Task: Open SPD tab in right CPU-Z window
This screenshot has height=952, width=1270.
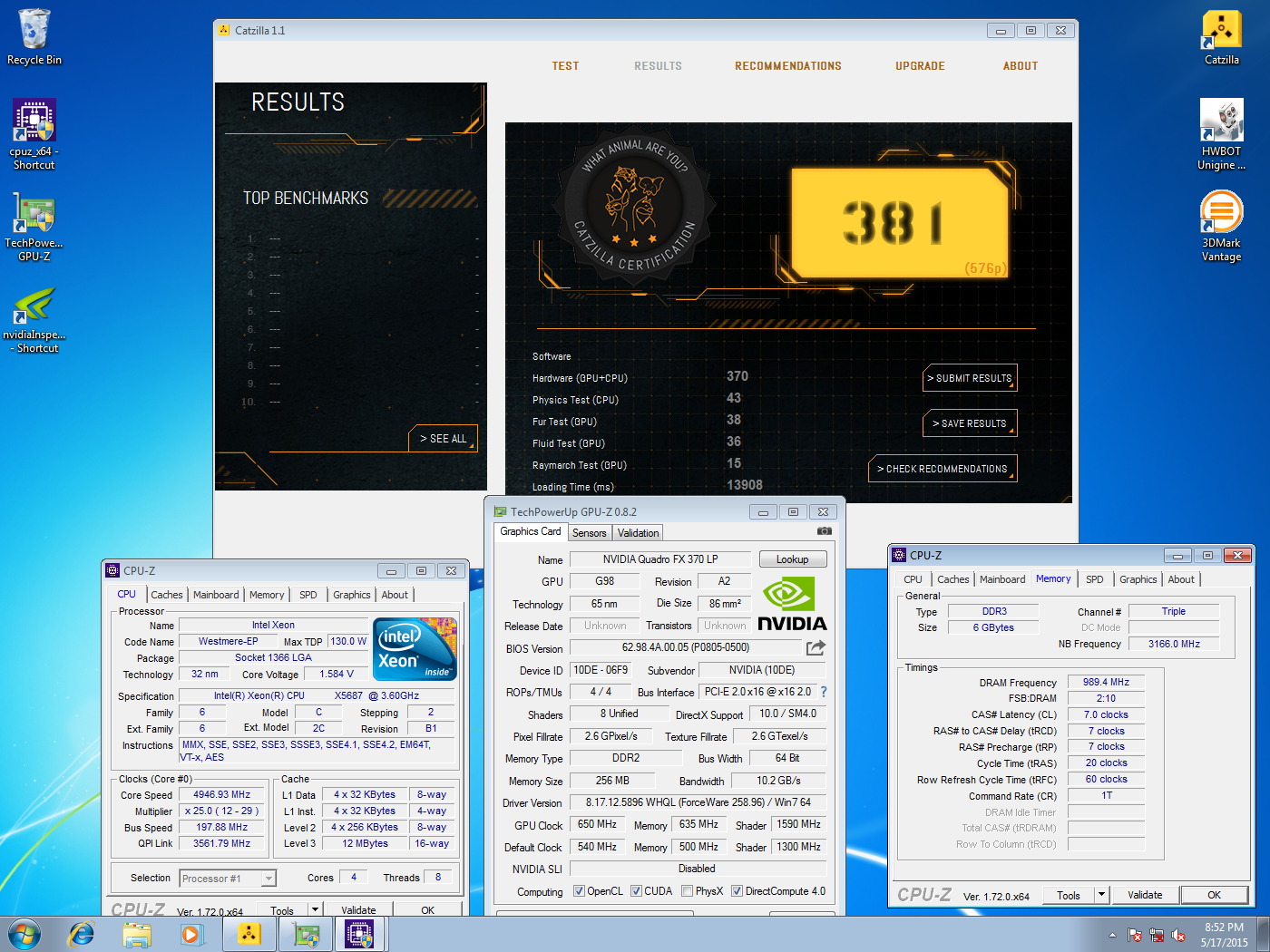Action: coord(1094,579)
